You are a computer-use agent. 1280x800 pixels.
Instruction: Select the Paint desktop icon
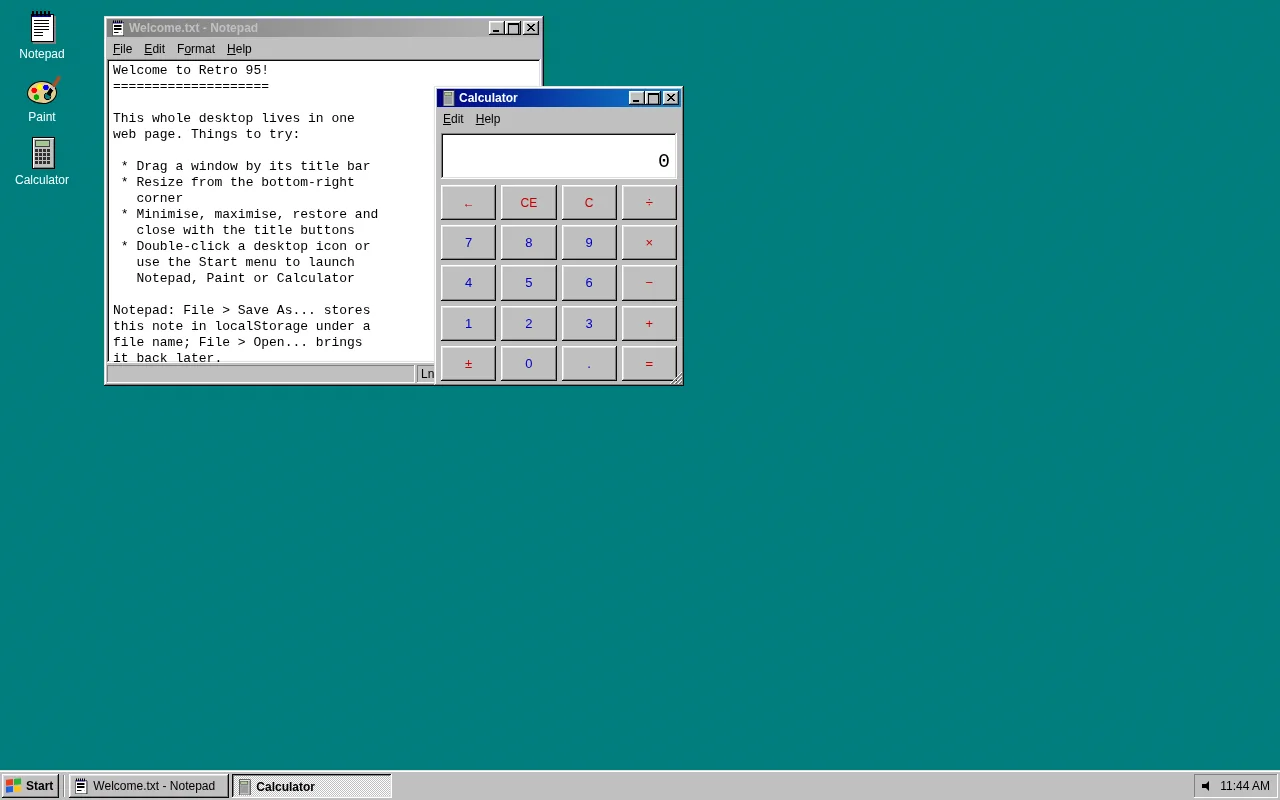point(42,99)
